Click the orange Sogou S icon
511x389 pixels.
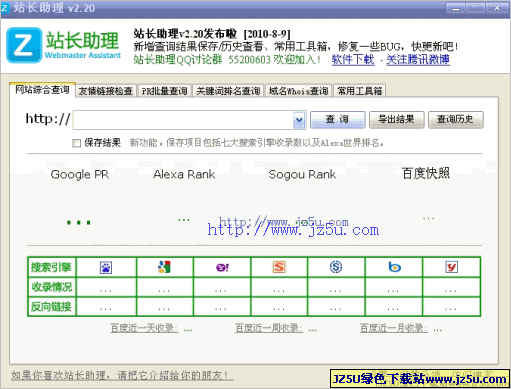(x=279, y=267)
